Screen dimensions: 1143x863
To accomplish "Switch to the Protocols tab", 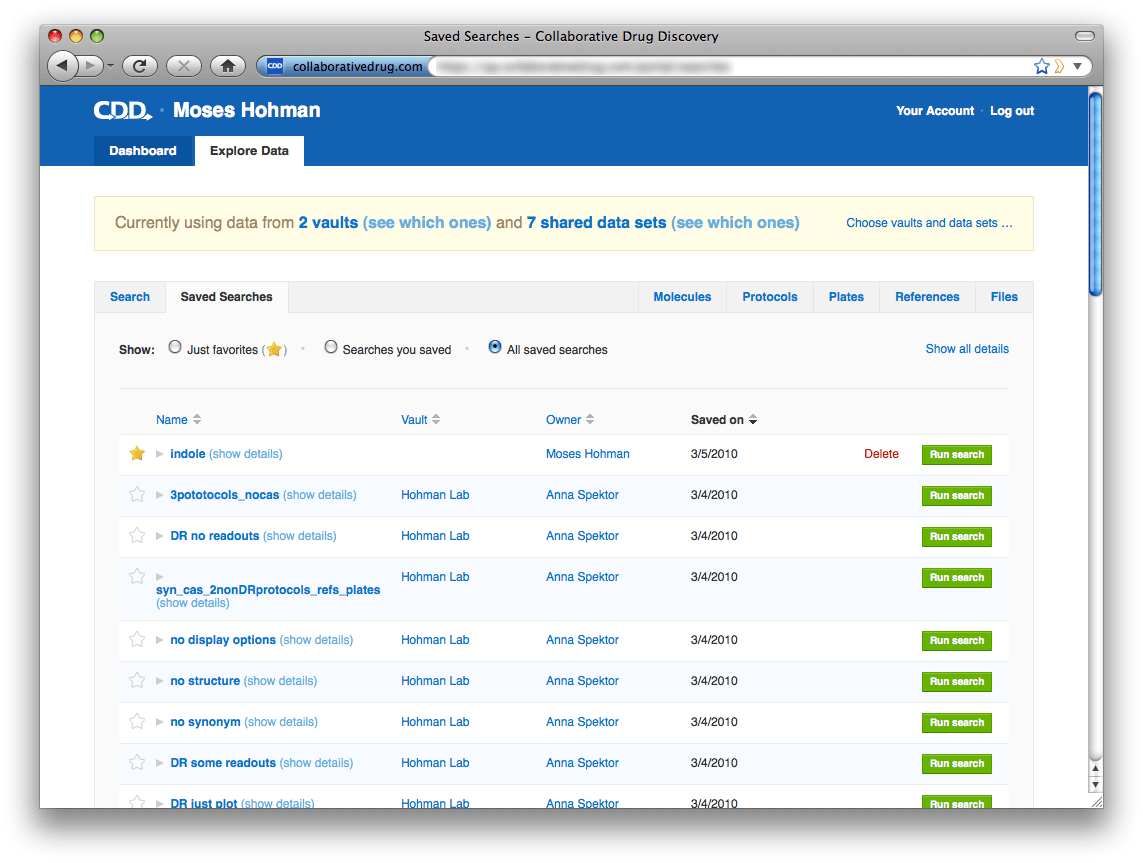I will [770, 297].
